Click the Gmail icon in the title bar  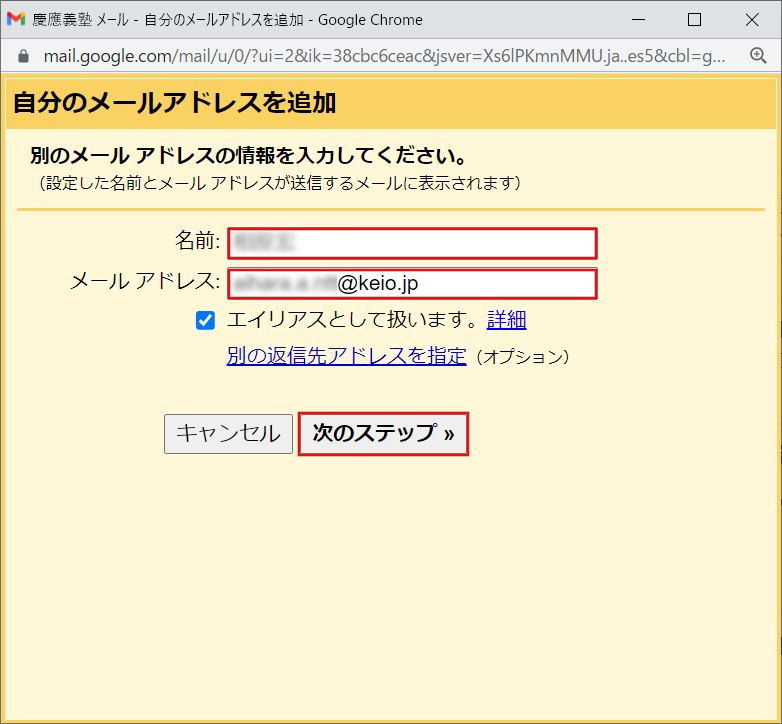[16, 19]
